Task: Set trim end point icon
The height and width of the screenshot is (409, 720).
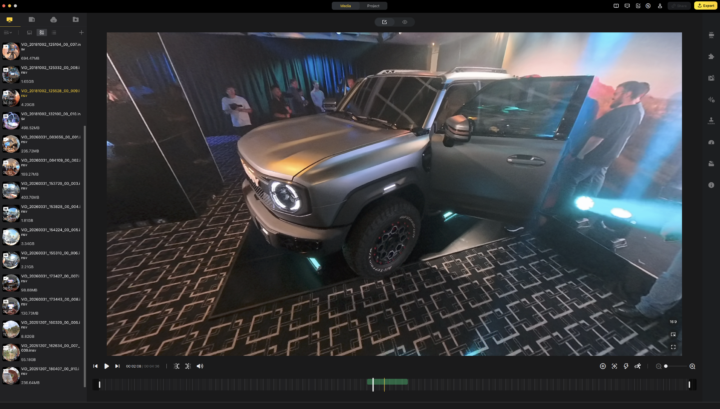Action: pyautogui.click(x=188, y=366)
